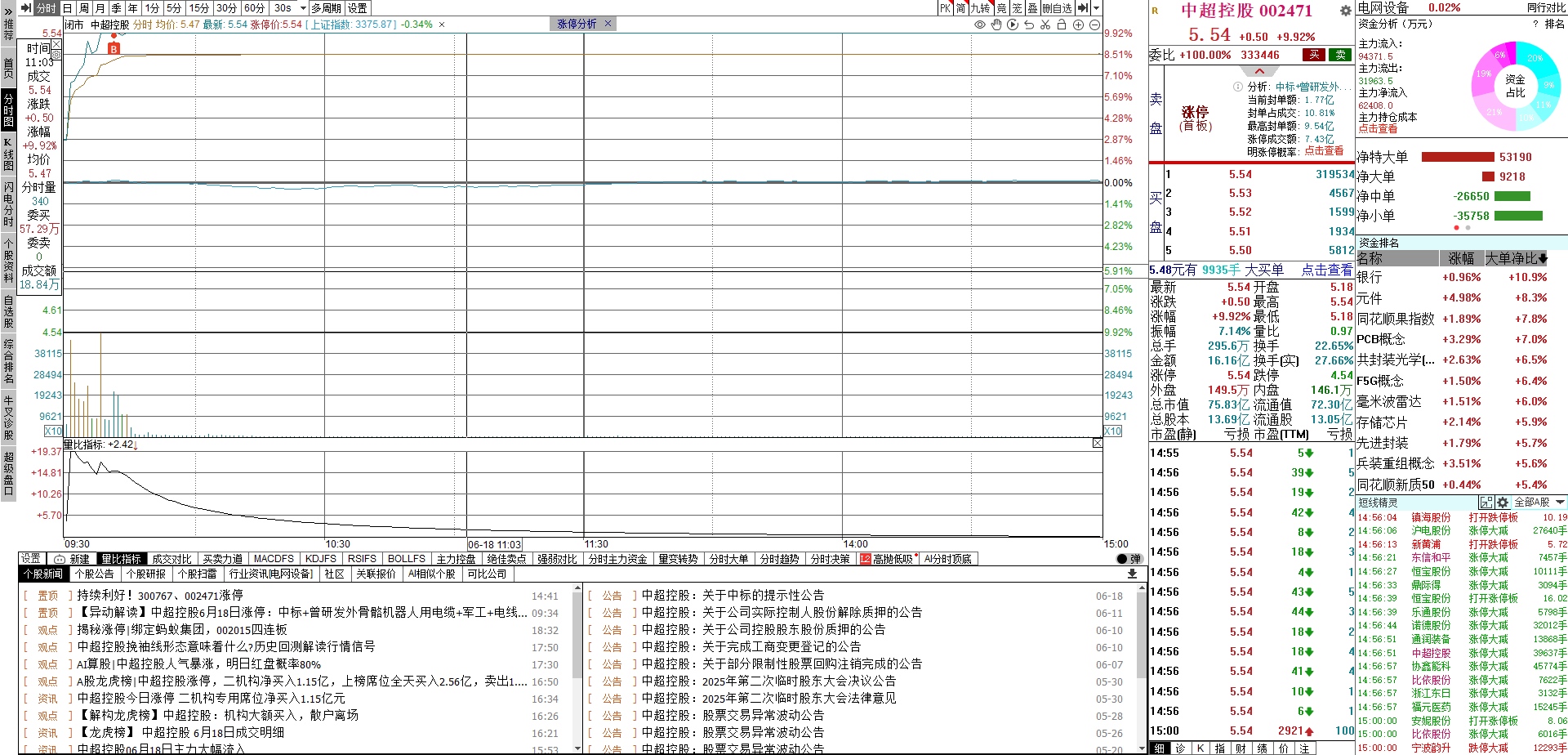
Task: Click the 九转 indicator toolbar button
Action: pos(980,8)
